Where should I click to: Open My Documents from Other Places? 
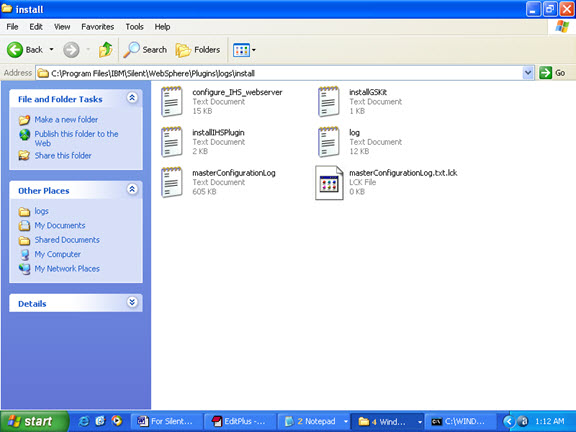[x=60, y=225]
